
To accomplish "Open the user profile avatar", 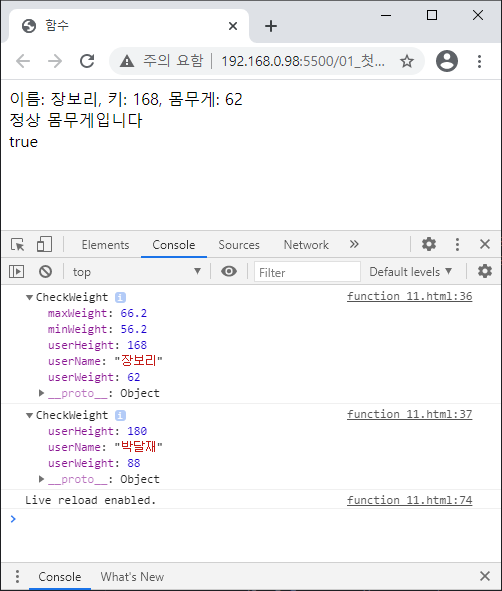I will coord(447,61).
